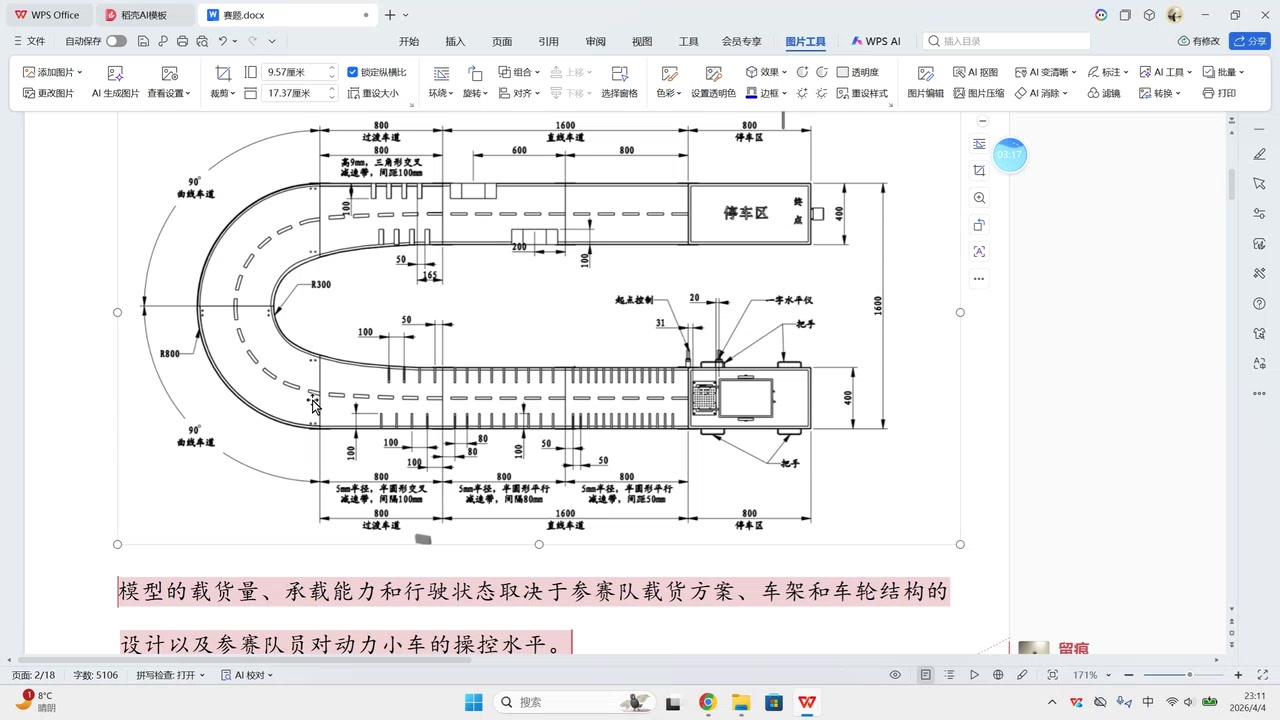Screen dimensions: 1280x720
Task: Open the help icon in right sidebar
Action: point(1259,304)
